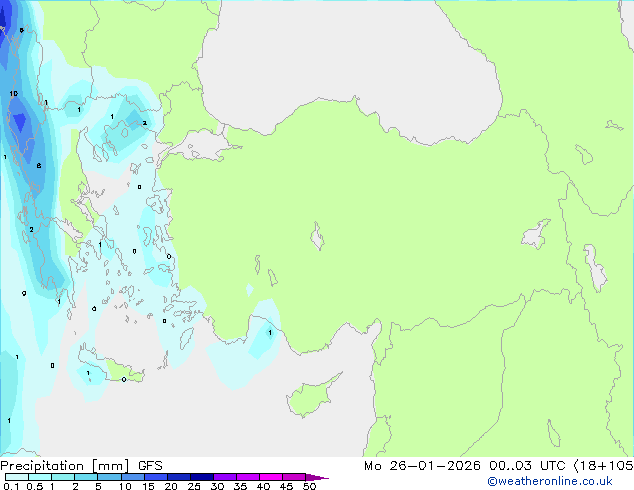The height and width of the screenshot is (490, 634).
Task: Click the 1 to 2 mm legend swatch
Action: 63,477
